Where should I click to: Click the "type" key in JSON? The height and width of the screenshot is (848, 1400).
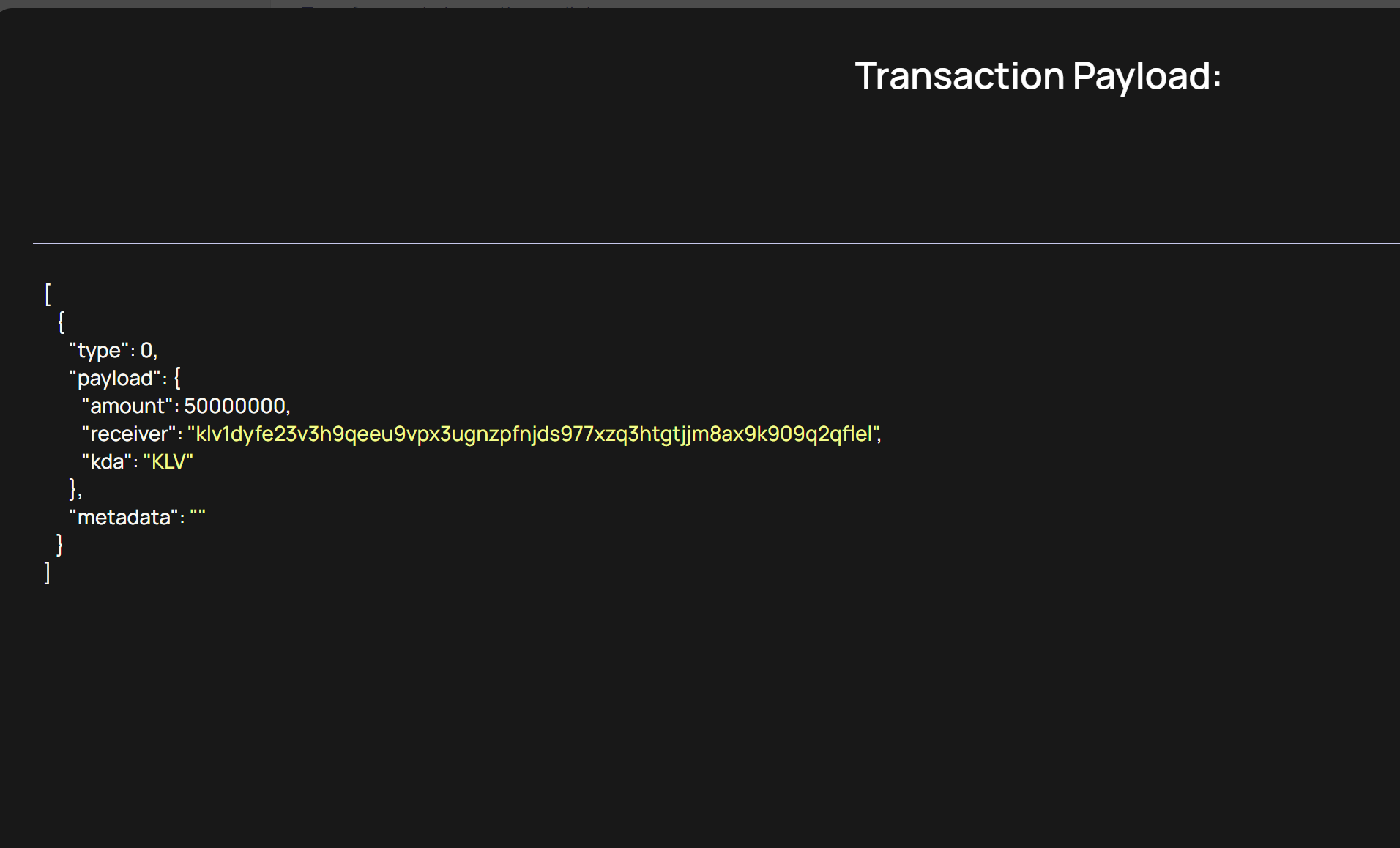pyautogui.click(x=99, y=351)
